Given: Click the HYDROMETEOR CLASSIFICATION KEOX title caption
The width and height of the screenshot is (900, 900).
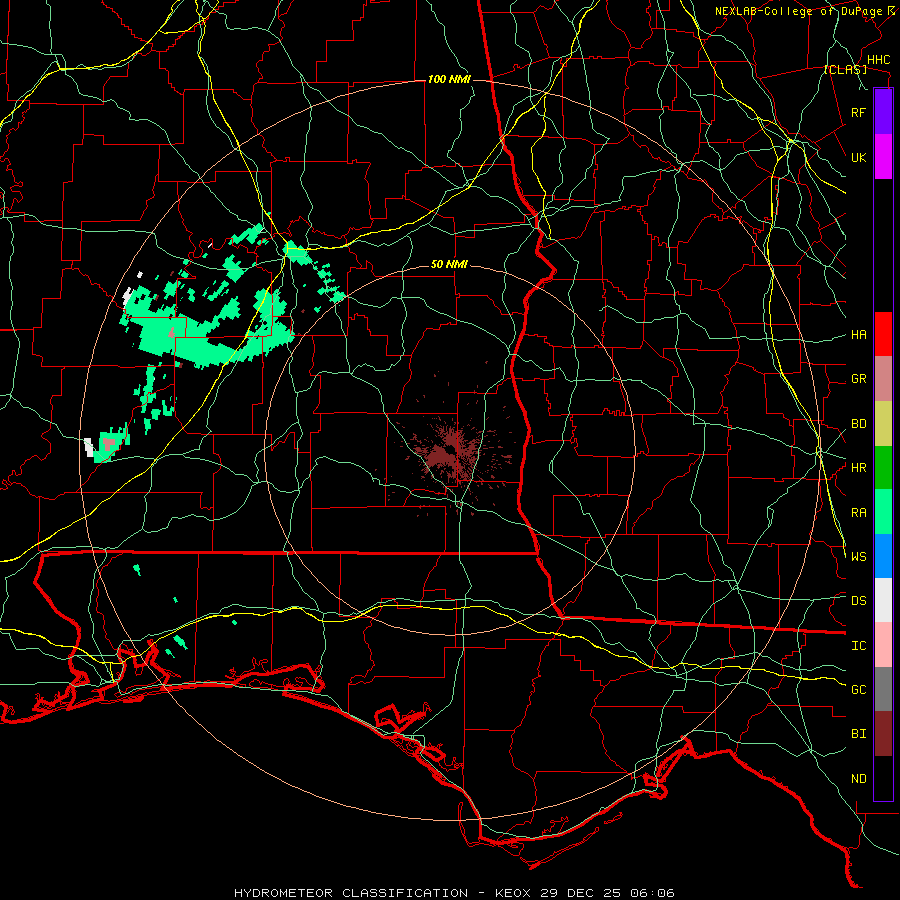Looking at the screenshot, I should click(x=454, y=893).
